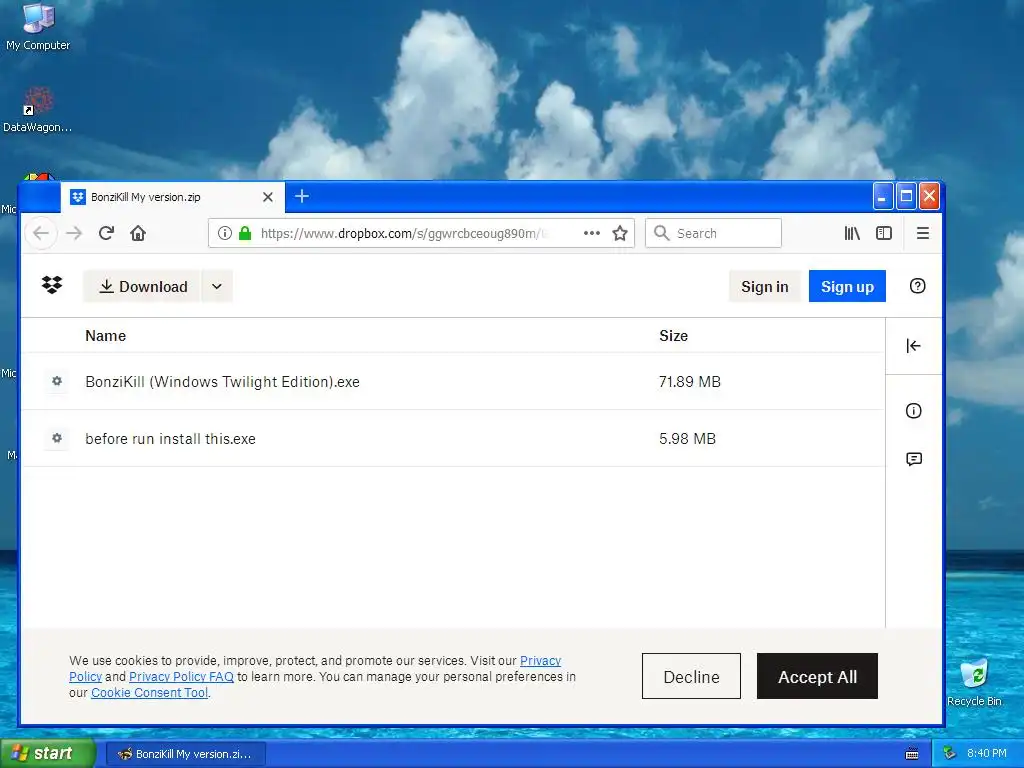This screenshot has height=768, width=1024.
Task: Open the Cookie Consent Tool link
Action: coord(149,692)
